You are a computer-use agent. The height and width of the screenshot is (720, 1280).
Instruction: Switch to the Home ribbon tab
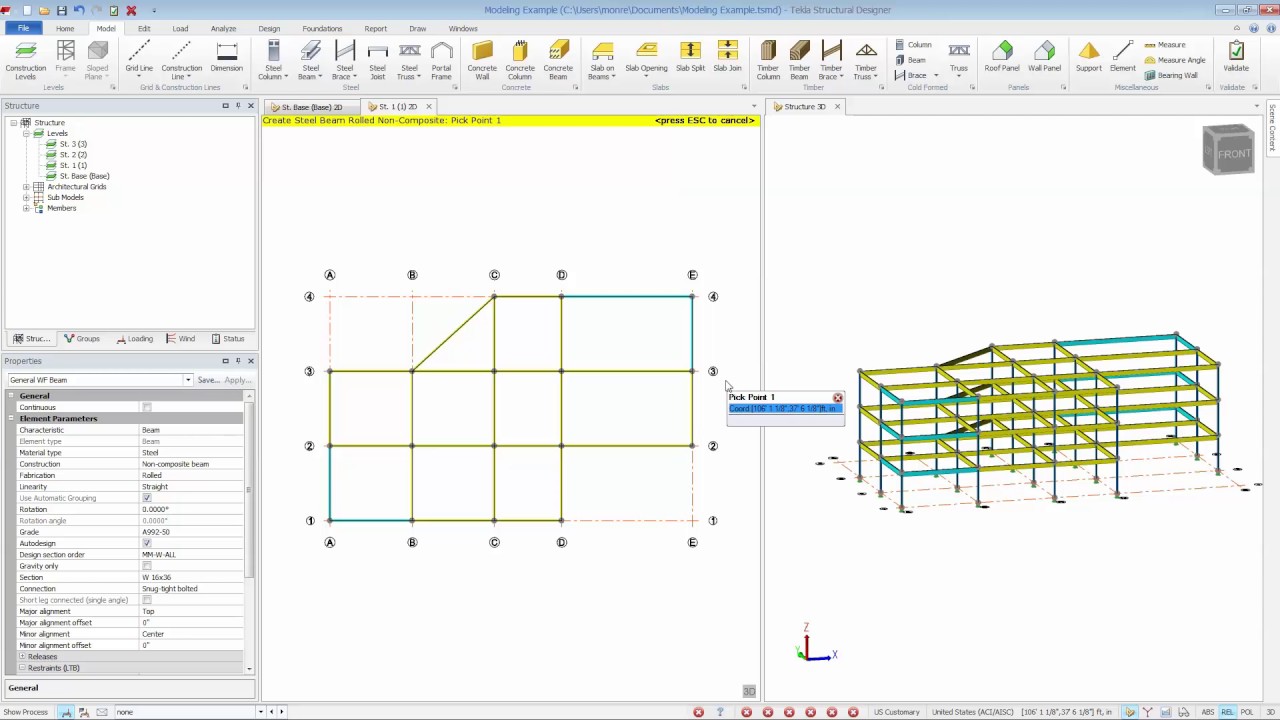pyautogui.click(x=64, y=28)
